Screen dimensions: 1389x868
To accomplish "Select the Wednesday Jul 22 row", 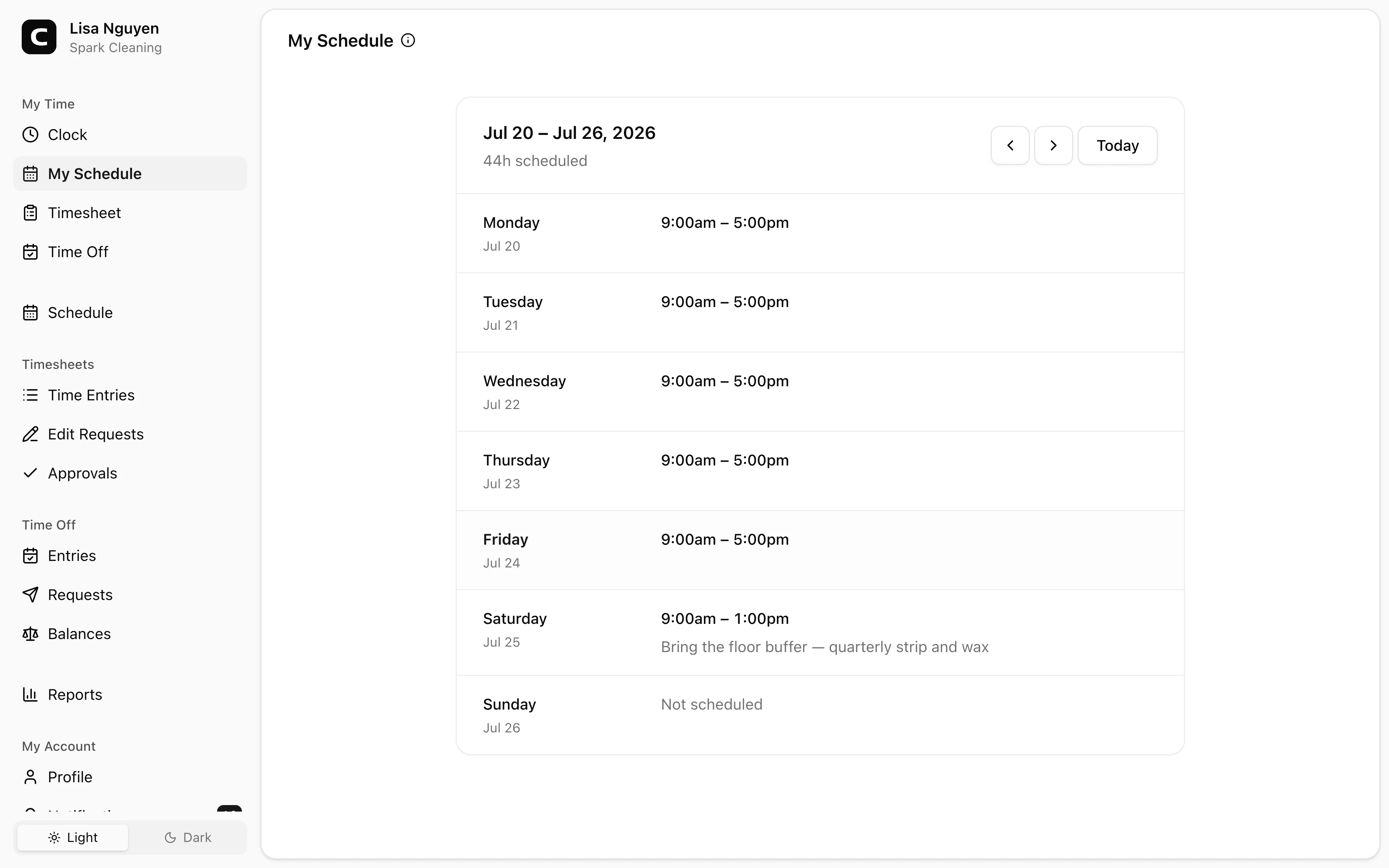I will [x=820, y=392].
